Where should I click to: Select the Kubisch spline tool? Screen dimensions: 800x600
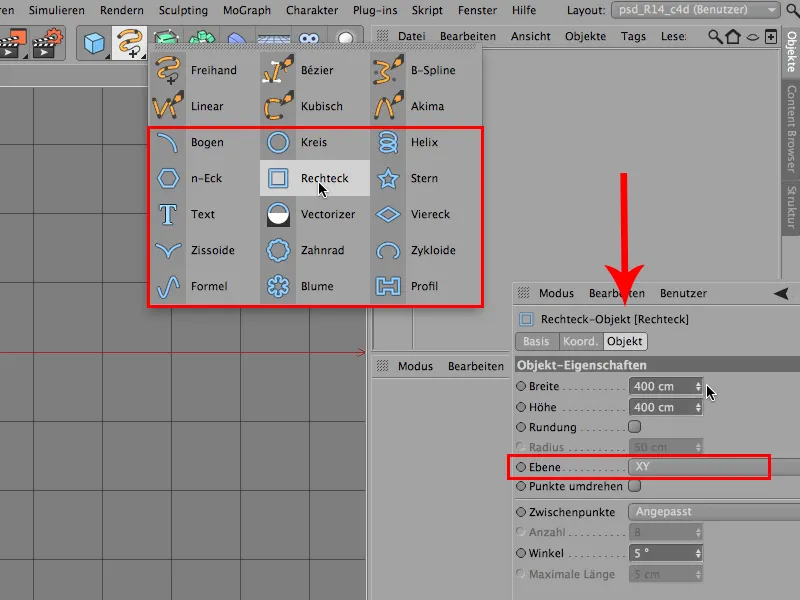(314, 106)
